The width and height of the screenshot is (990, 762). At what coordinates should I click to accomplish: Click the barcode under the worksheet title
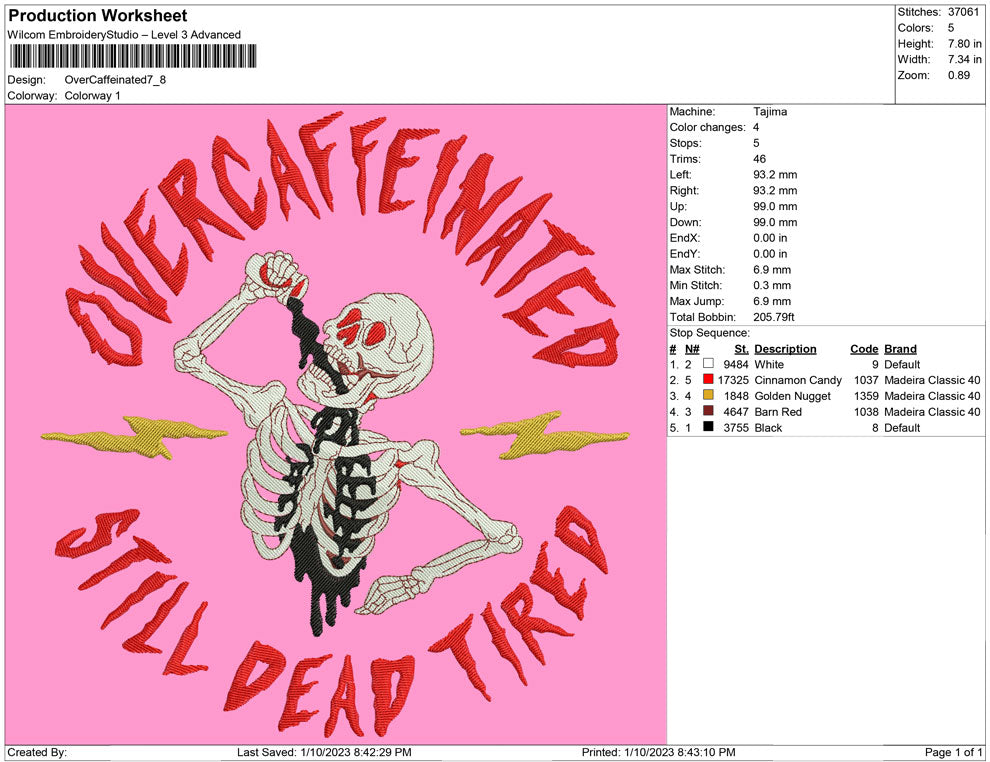coord(131,56)
